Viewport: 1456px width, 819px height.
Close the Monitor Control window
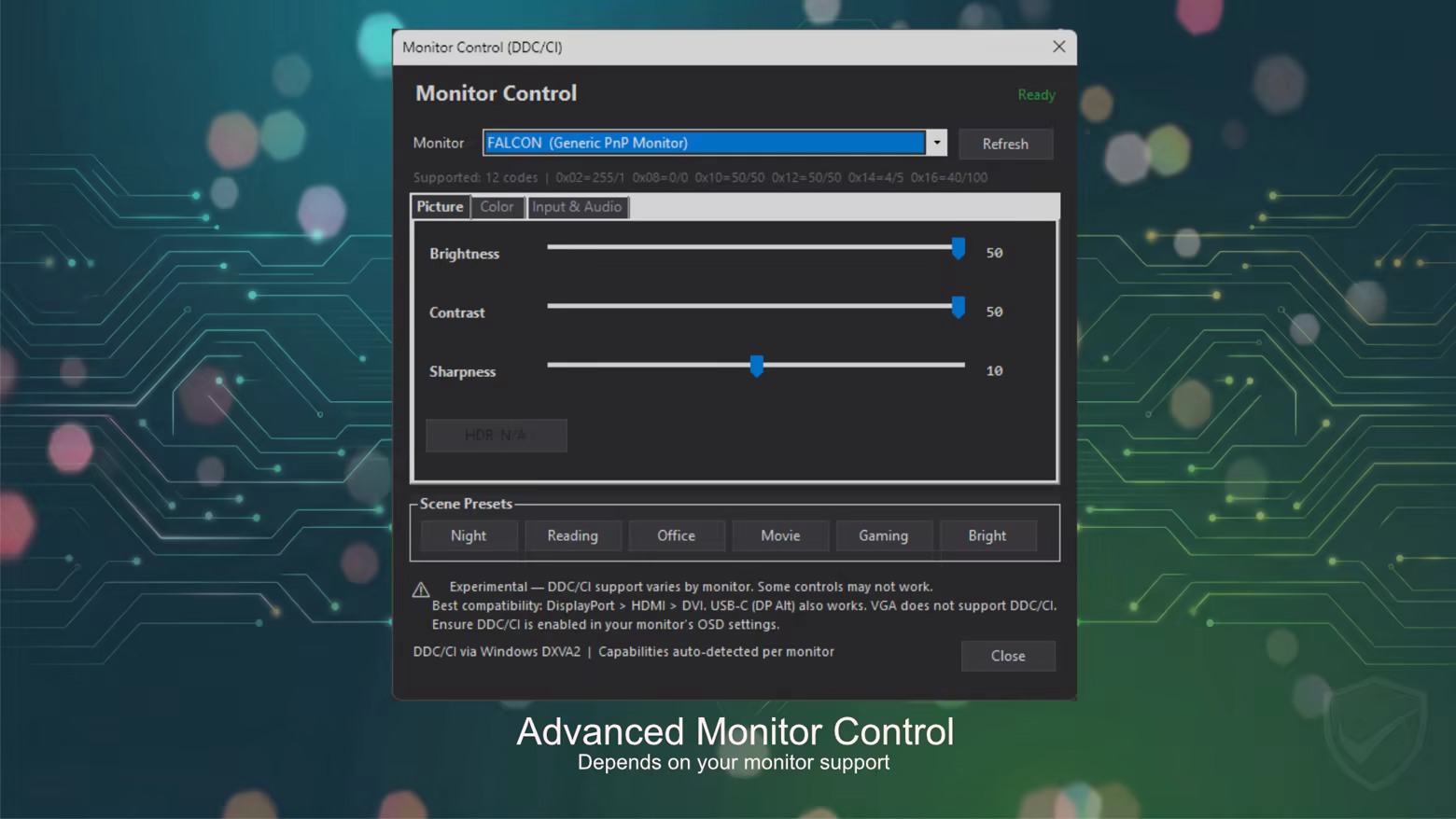pyautogui.click(x=1058, y=47)
